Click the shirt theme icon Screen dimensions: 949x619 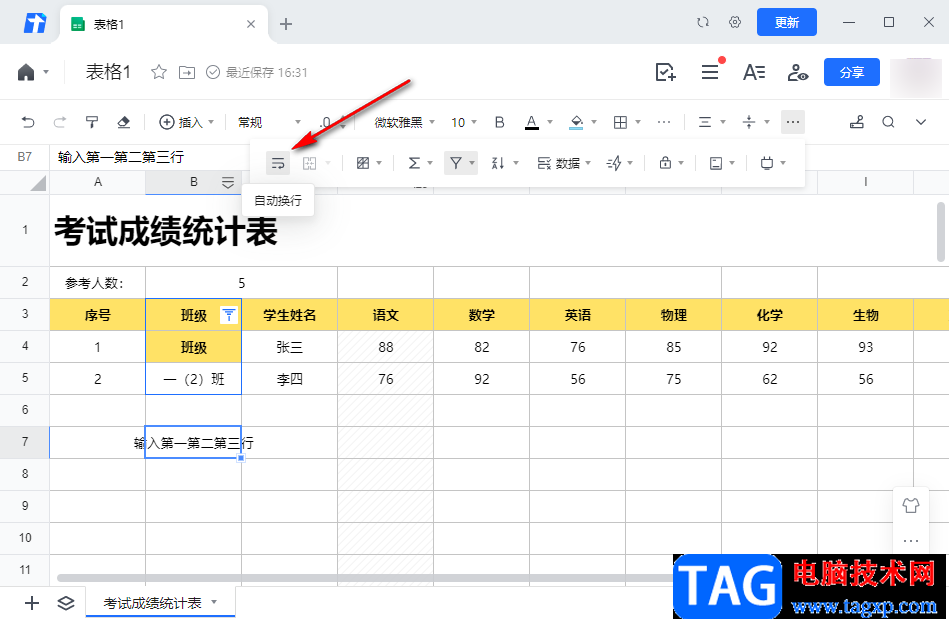pos(911,505)
